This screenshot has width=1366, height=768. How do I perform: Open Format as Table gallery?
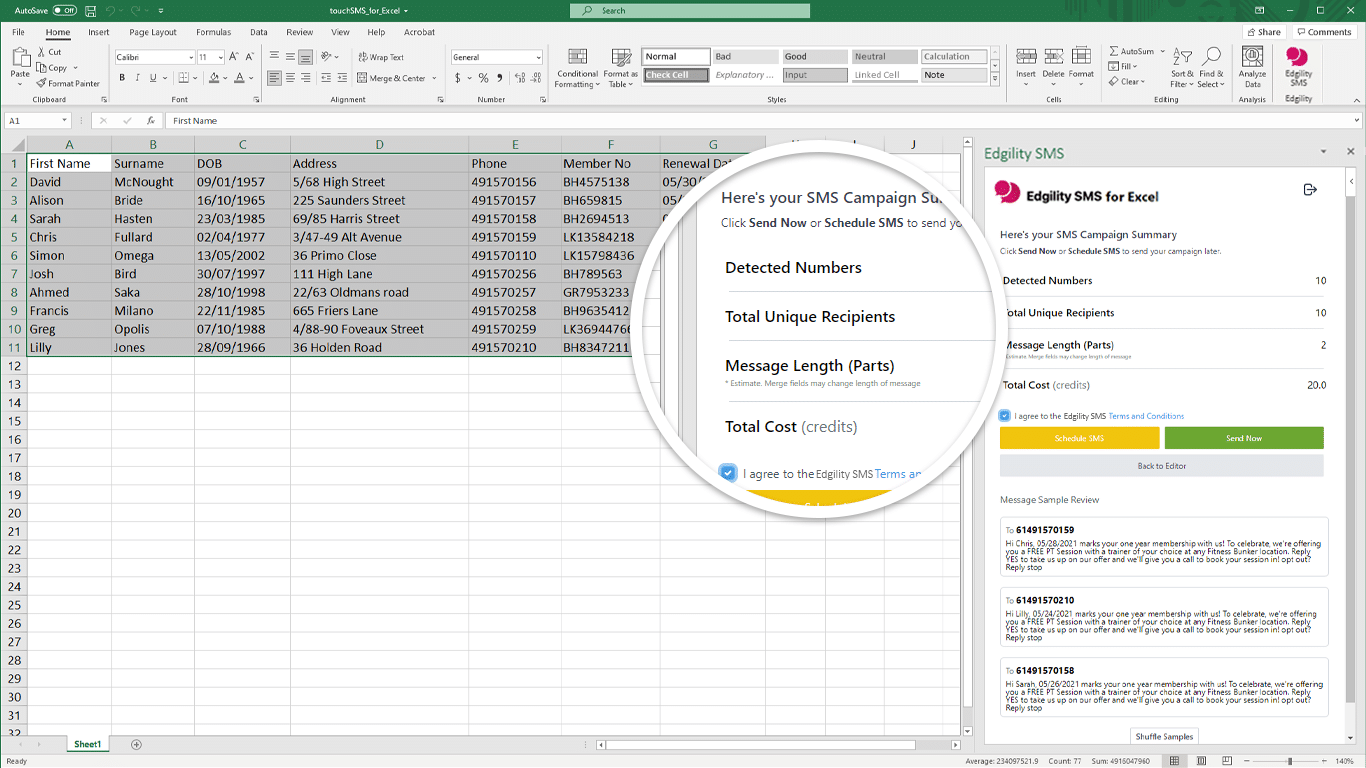(x=620, y=68)
